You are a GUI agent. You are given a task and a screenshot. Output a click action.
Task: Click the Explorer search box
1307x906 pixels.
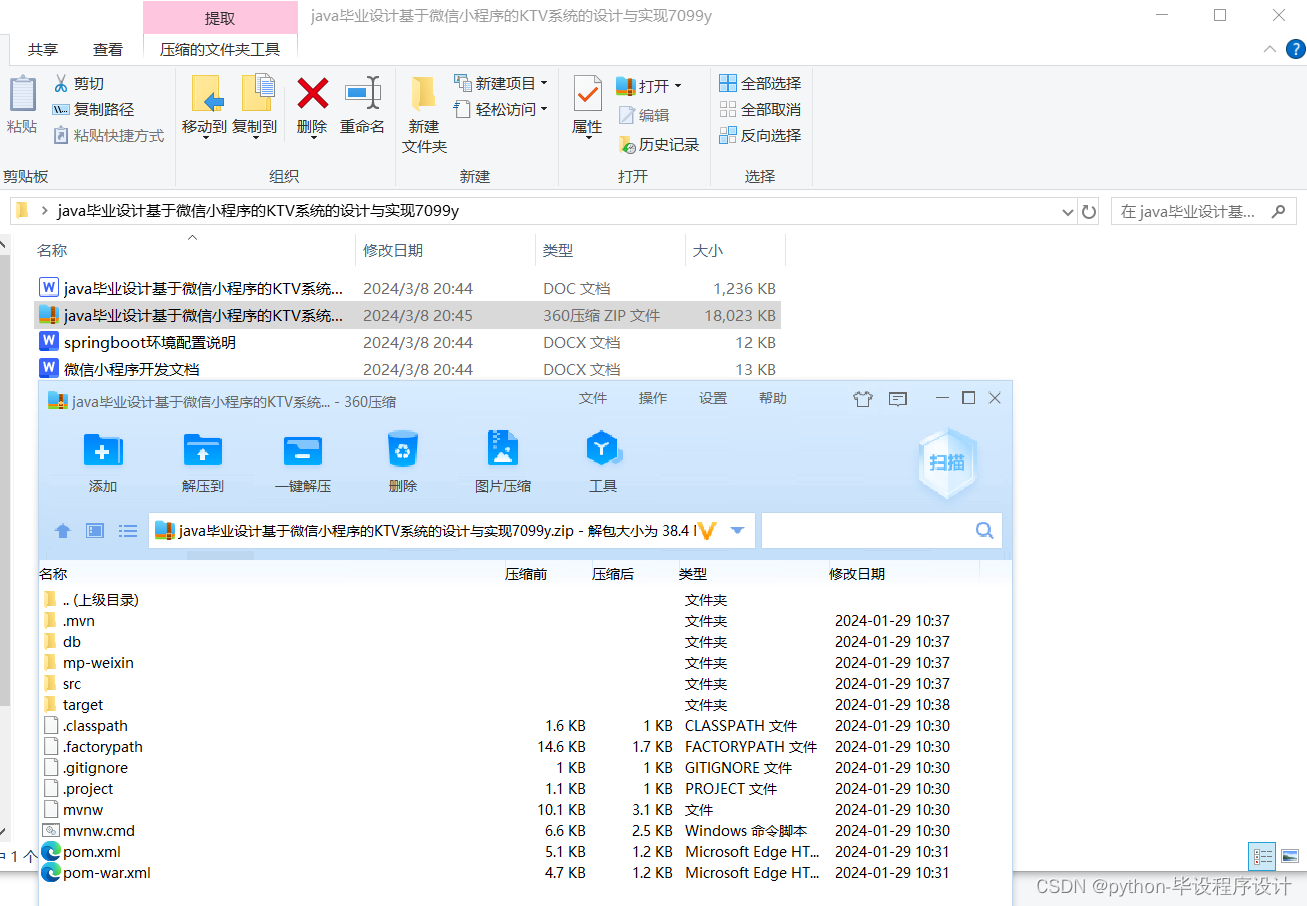(x=1204, y=212)
